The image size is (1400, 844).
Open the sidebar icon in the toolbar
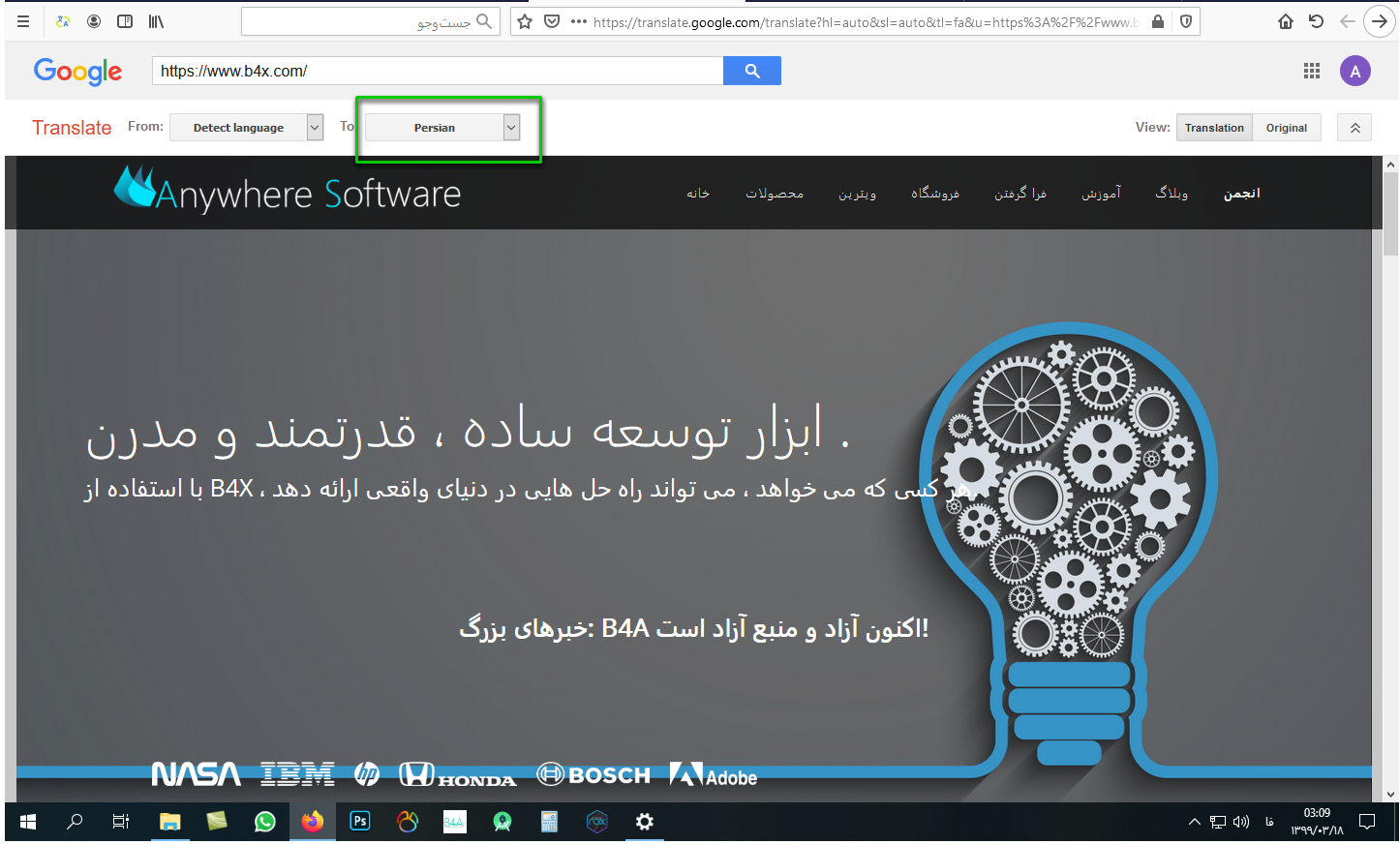tap(124, 21)
